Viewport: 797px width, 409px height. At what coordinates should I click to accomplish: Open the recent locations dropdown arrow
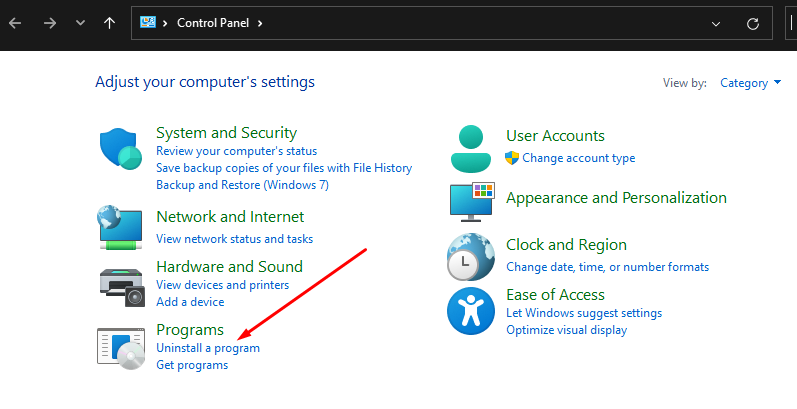pos(80,23)
